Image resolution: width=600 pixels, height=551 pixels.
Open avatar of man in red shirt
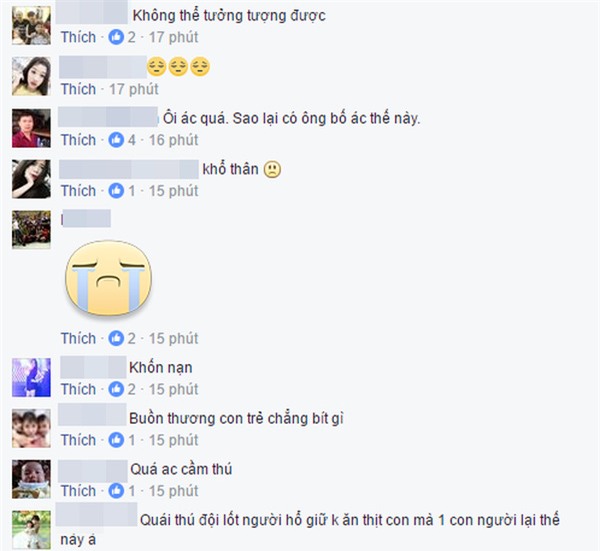point(31,128)
